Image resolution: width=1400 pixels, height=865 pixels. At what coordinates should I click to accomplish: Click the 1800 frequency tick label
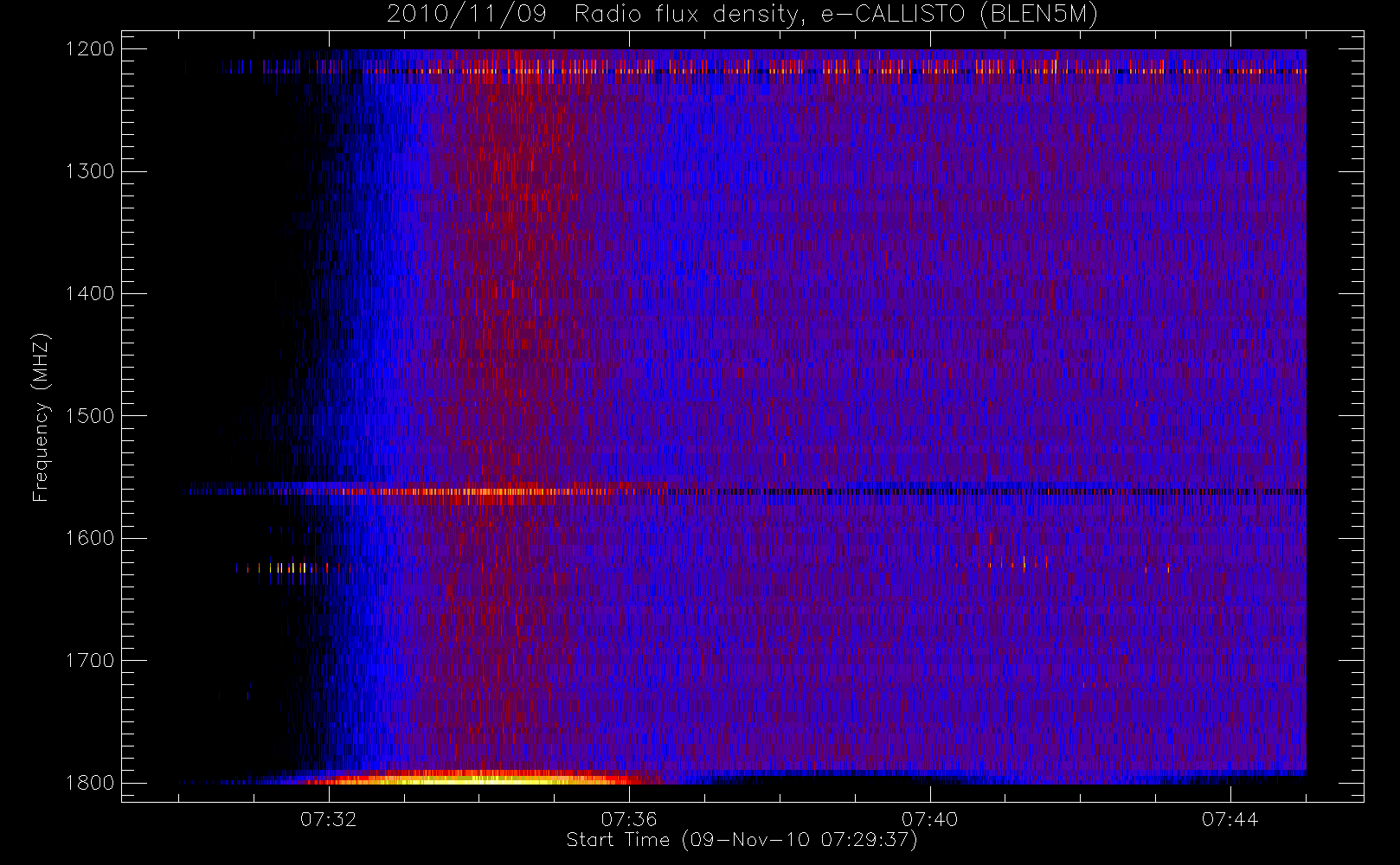[x=90, y=783]
